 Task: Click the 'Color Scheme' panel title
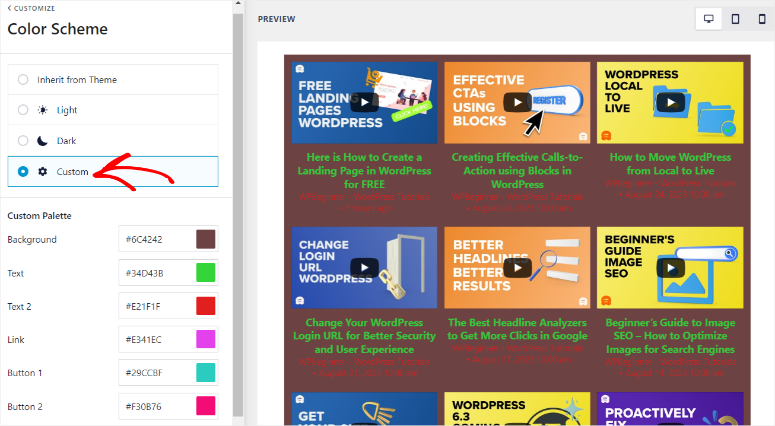coord(57,29)
